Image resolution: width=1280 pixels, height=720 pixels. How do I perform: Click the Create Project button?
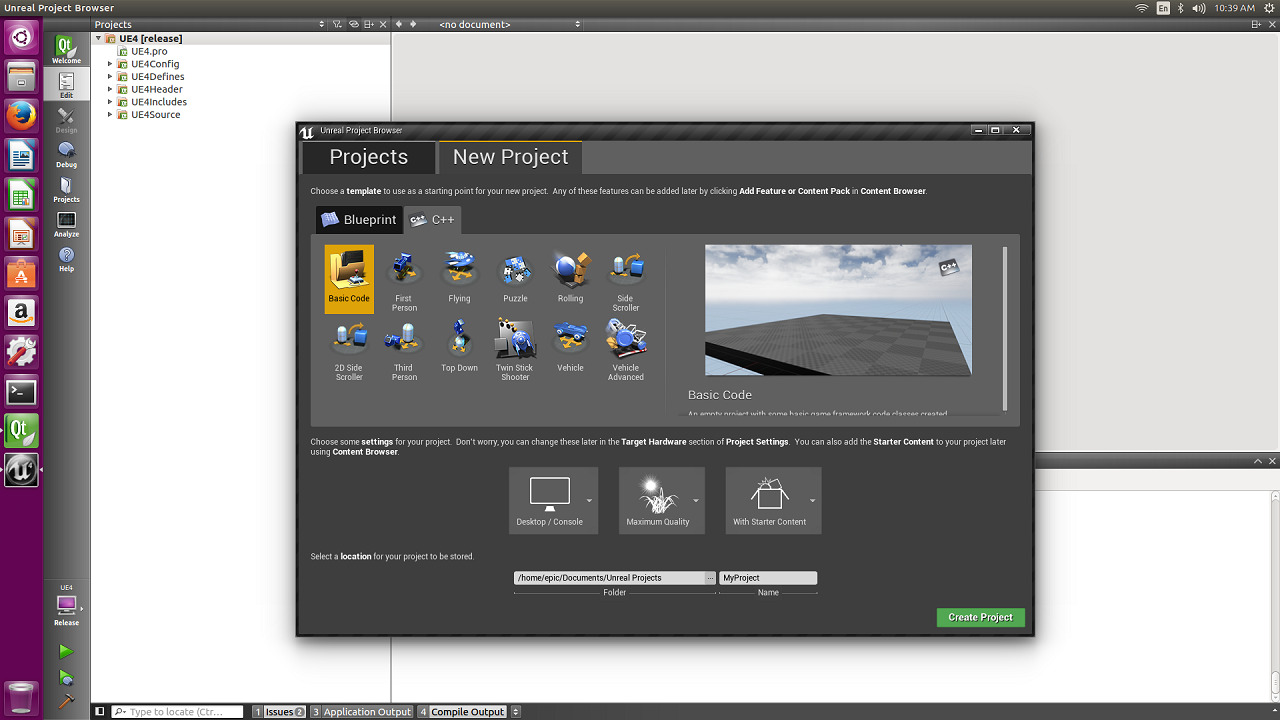(x=980, y=617)
